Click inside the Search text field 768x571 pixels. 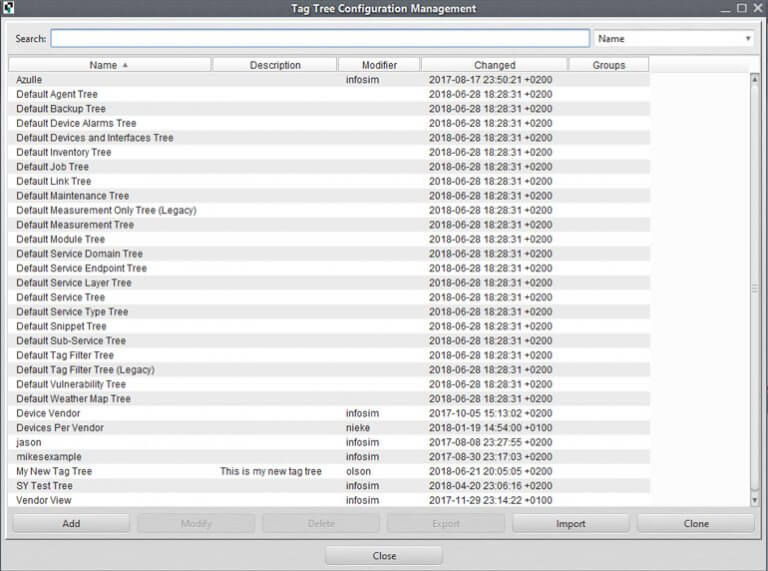click(x=320, y=39)
